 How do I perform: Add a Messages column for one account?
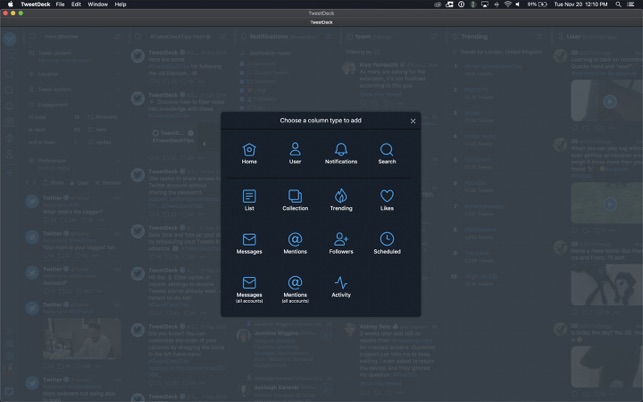tap(249, 243)
